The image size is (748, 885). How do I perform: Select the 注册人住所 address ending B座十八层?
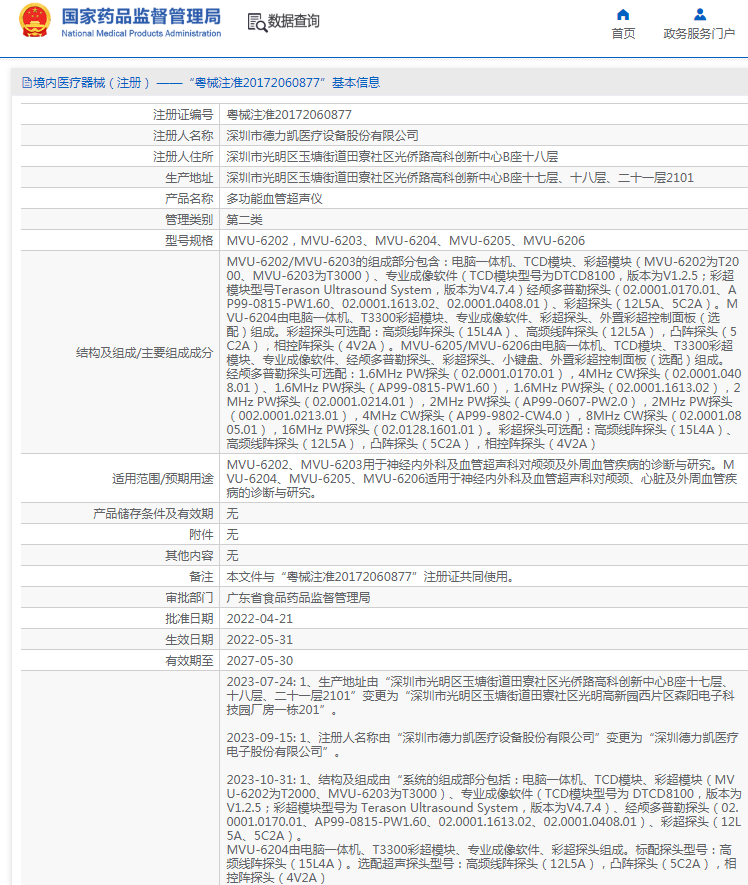(x=392, y=156)
